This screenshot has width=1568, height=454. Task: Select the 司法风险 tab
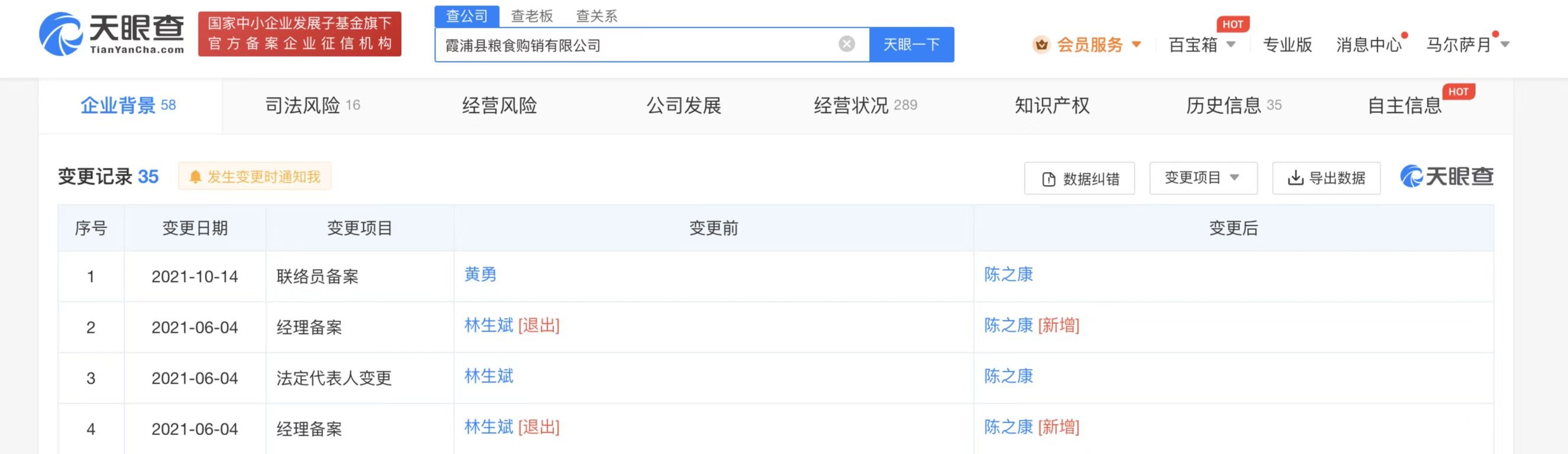(x=313, y=105)
